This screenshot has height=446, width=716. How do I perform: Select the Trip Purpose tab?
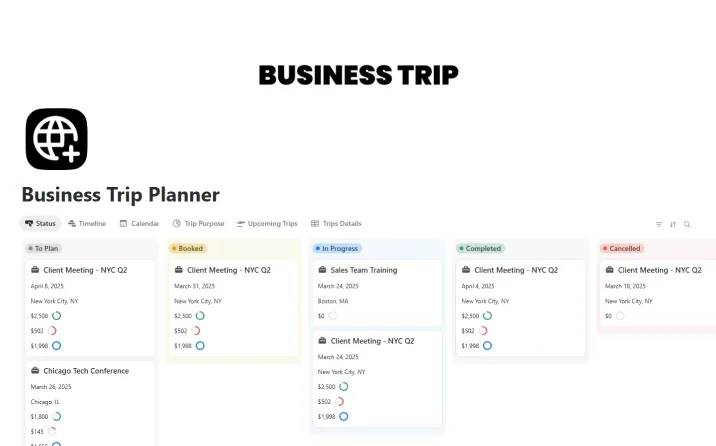(x=199, y=224)
